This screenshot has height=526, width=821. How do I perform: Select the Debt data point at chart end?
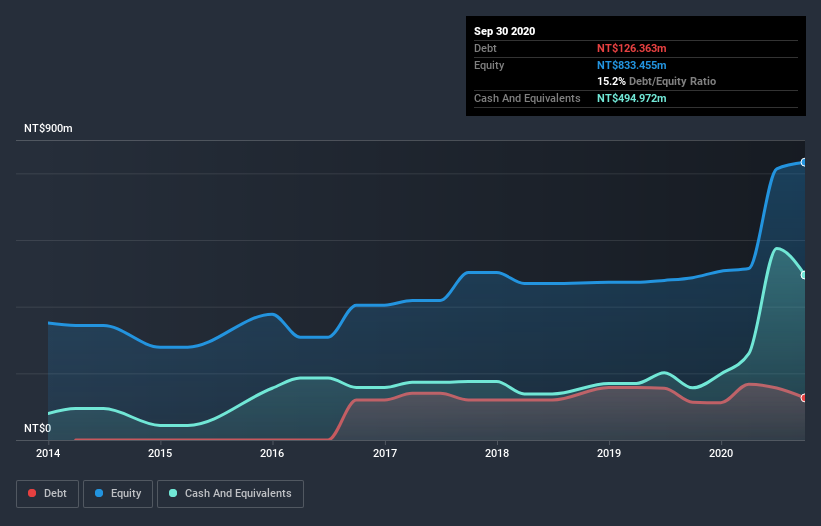[804, 398]
